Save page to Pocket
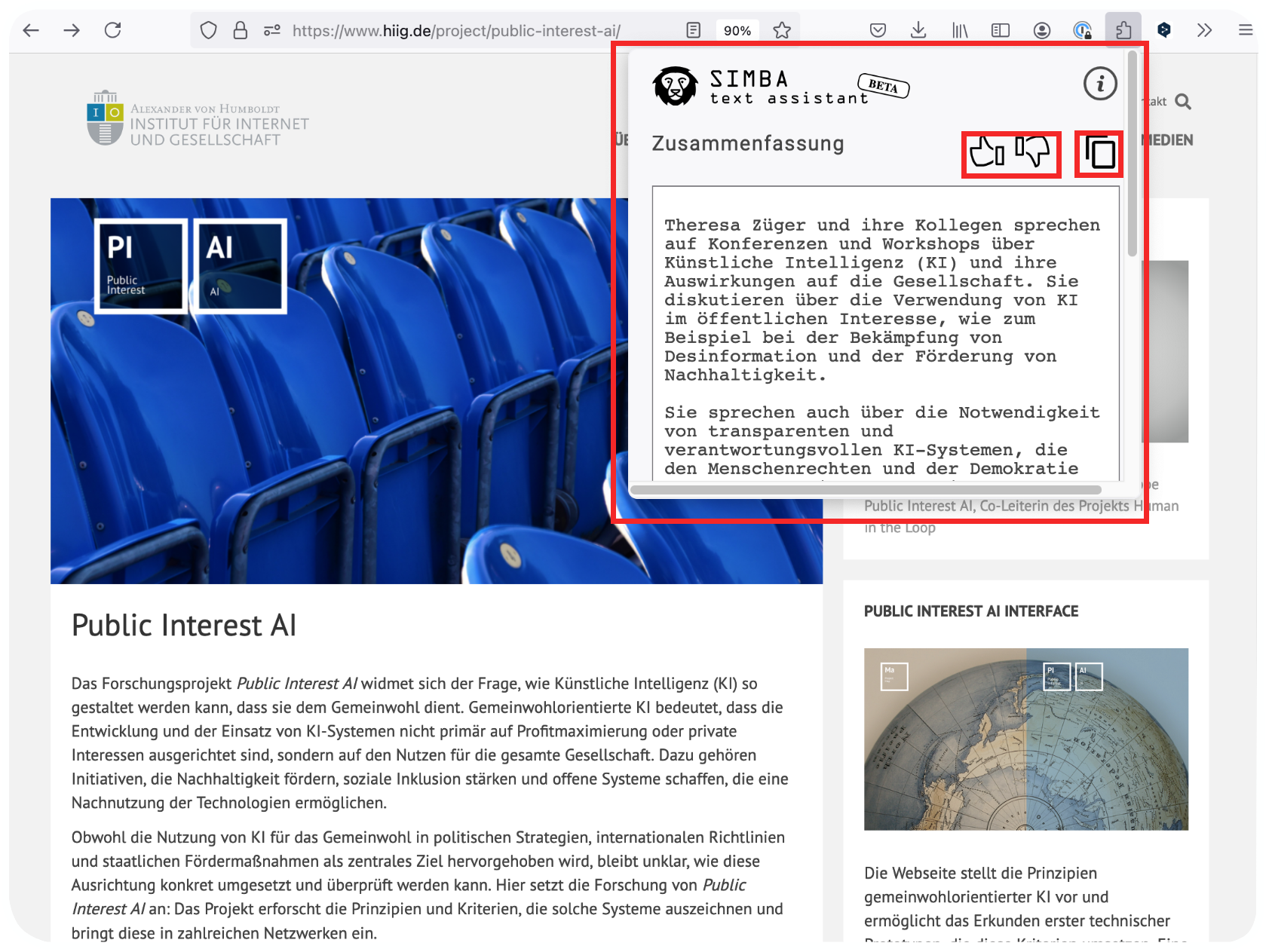Viewport: 1269px width, 952px height. (878, 30)
